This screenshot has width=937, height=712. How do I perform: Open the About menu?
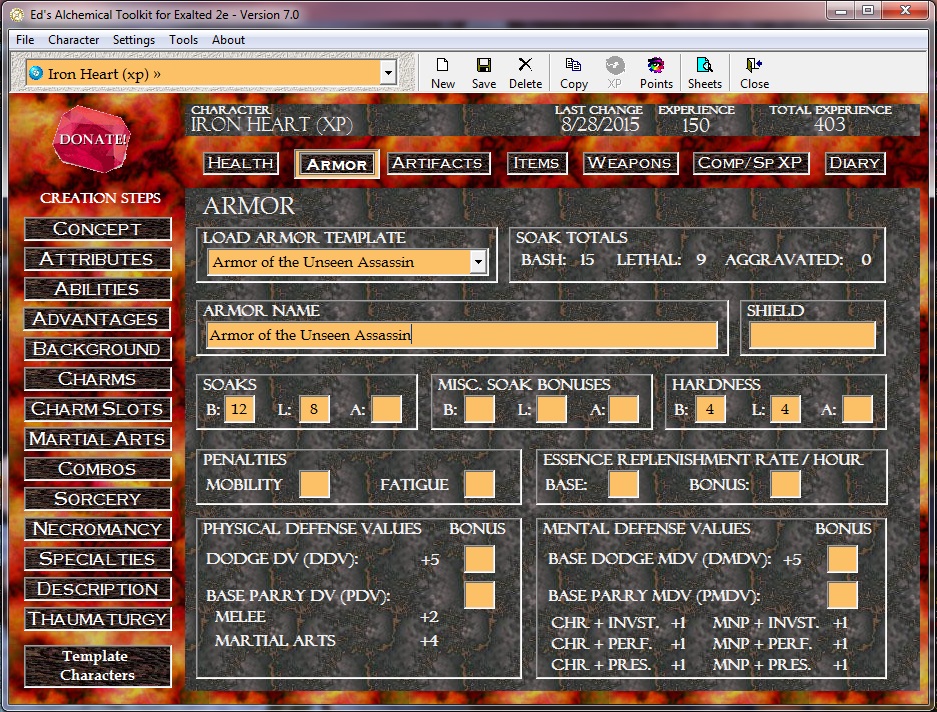228,39
